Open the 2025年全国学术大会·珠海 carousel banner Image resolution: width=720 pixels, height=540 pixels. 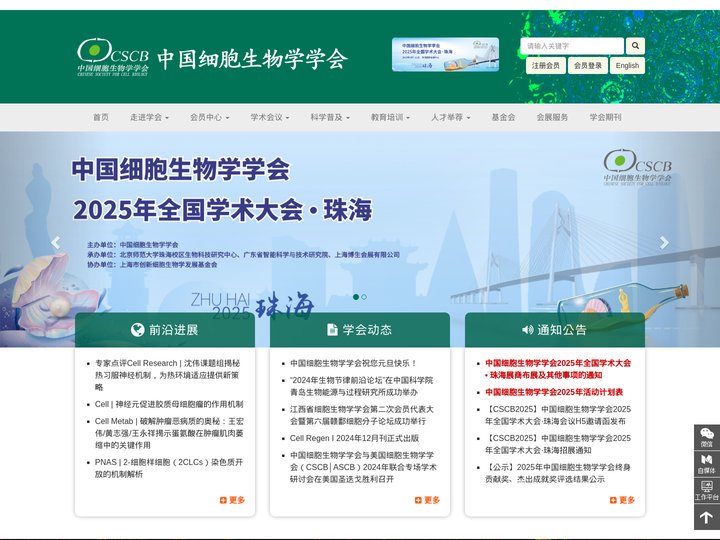coord(360,239)
